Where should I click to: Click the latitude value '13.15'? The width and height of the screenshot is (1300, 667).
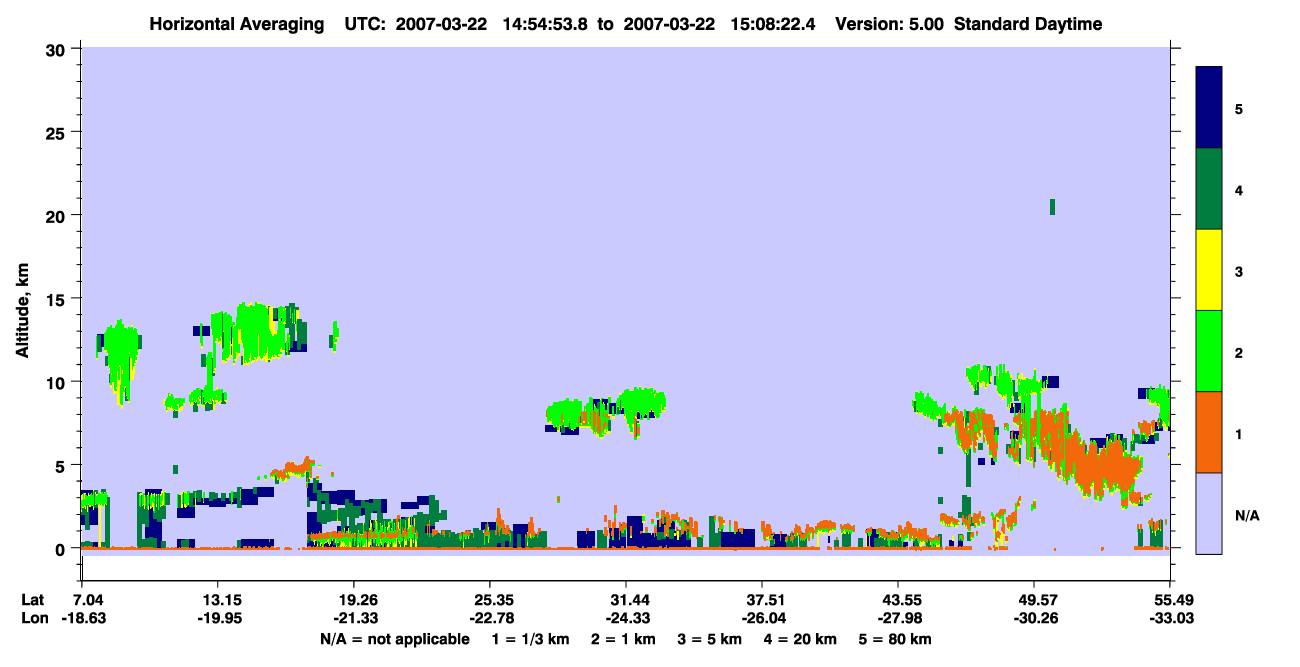point(218,600)
